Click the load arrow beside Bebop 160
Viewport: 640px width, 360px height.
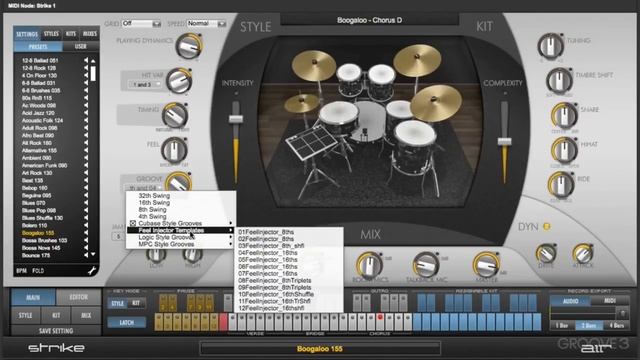click(86, 188)
